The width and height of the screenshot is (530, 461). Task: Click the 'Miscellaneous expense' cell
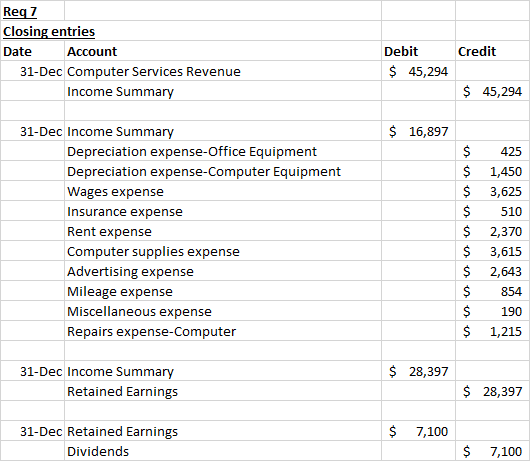coord(223,311)
